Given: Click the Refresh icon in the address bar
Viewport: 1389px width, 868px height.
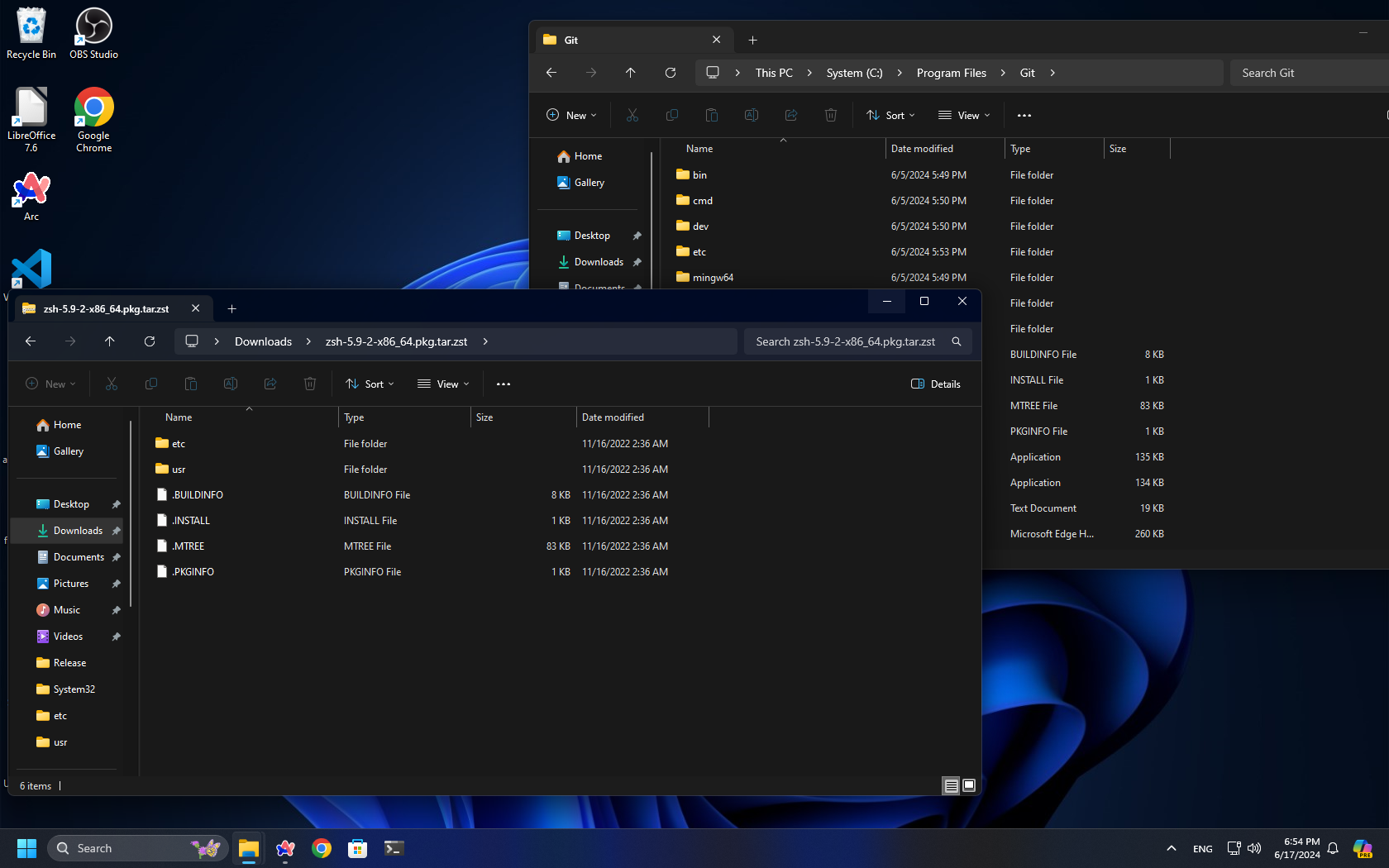Looking at the screenshot, I should pyautogui.click(x=150, y=341).
